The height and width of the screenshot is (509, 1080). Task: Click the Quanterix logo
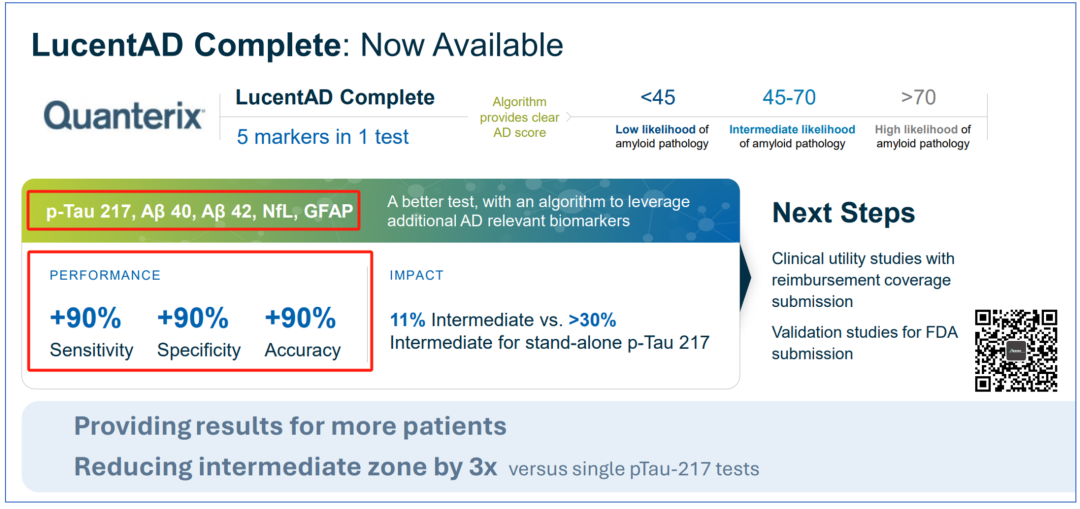pos(124,117)
